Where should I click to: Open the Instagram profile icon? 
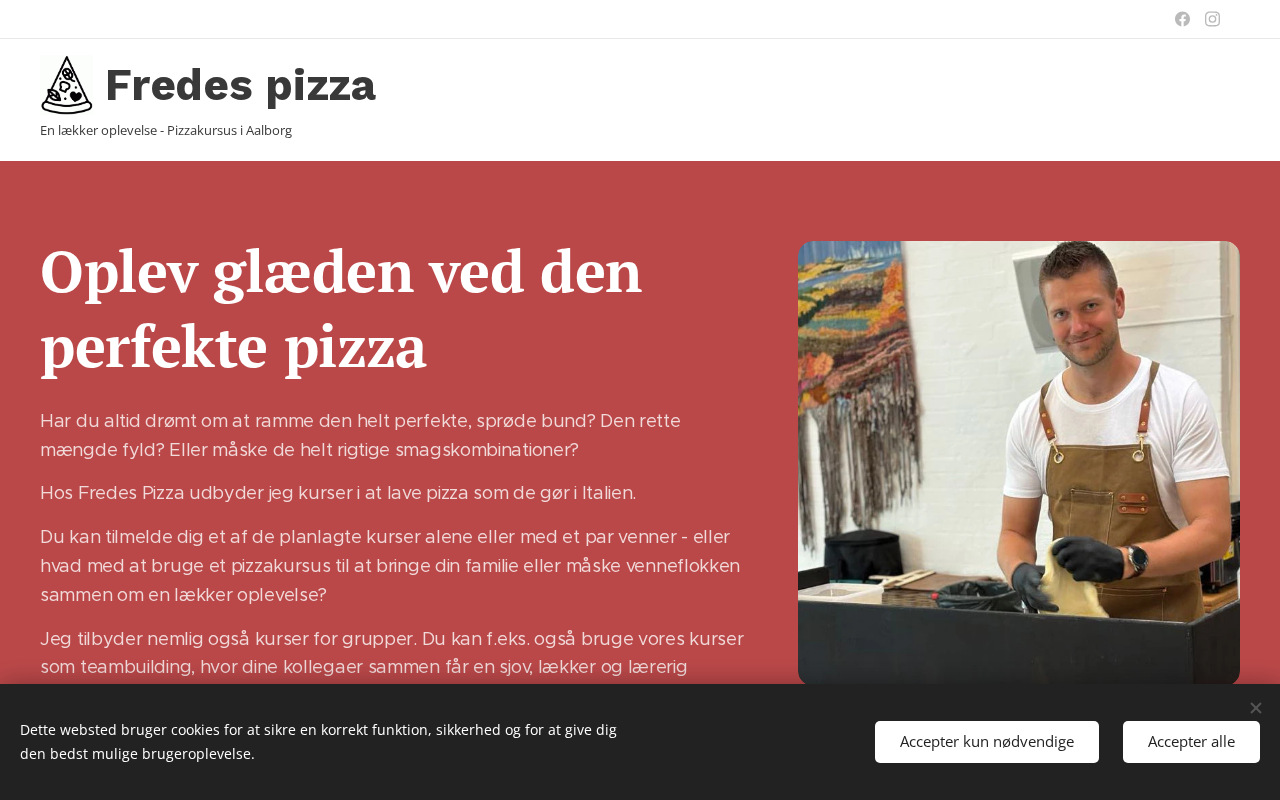click(1212, 19)
